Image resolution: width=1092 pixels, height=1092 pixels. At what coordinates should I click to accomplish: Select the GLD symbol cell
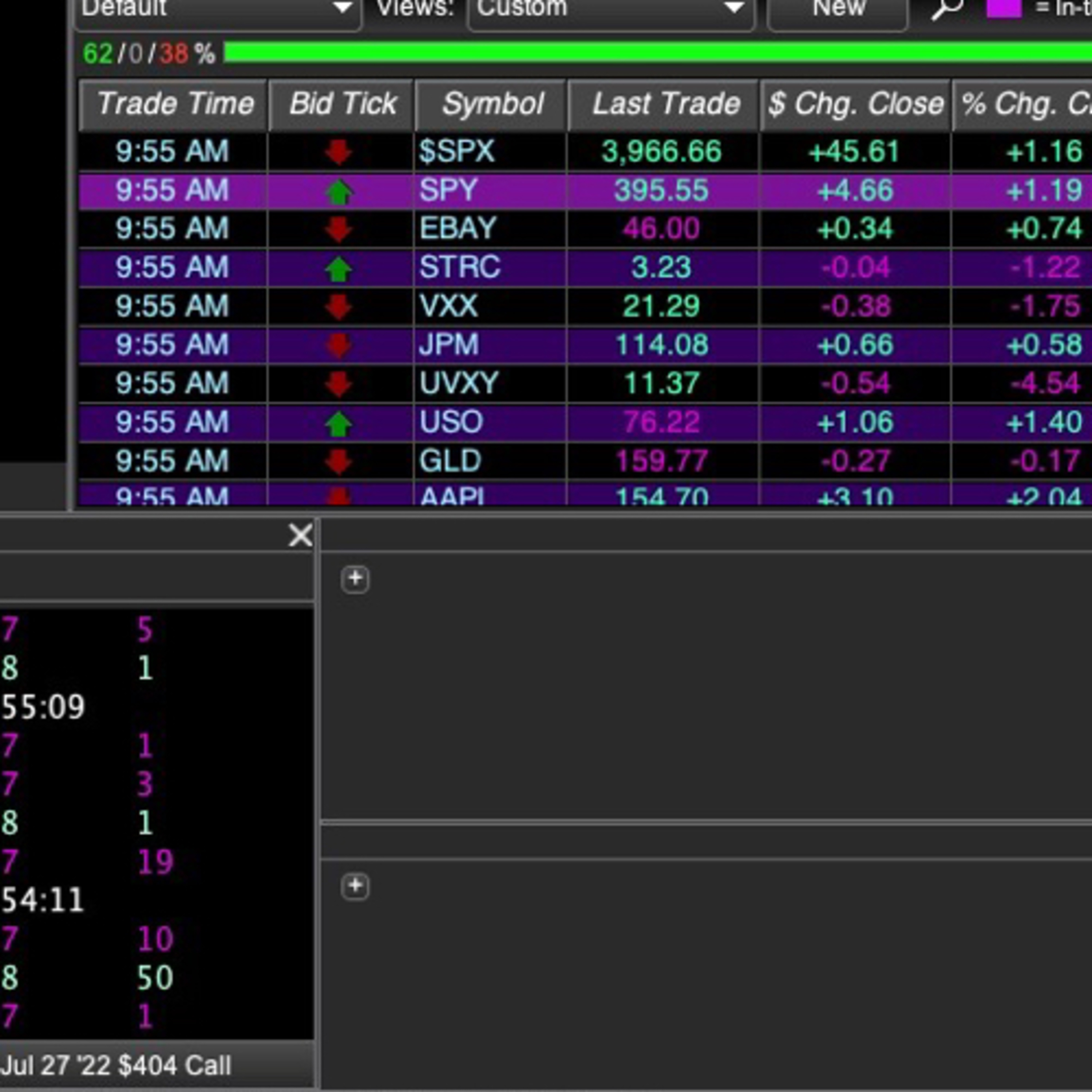pos(491,461)
